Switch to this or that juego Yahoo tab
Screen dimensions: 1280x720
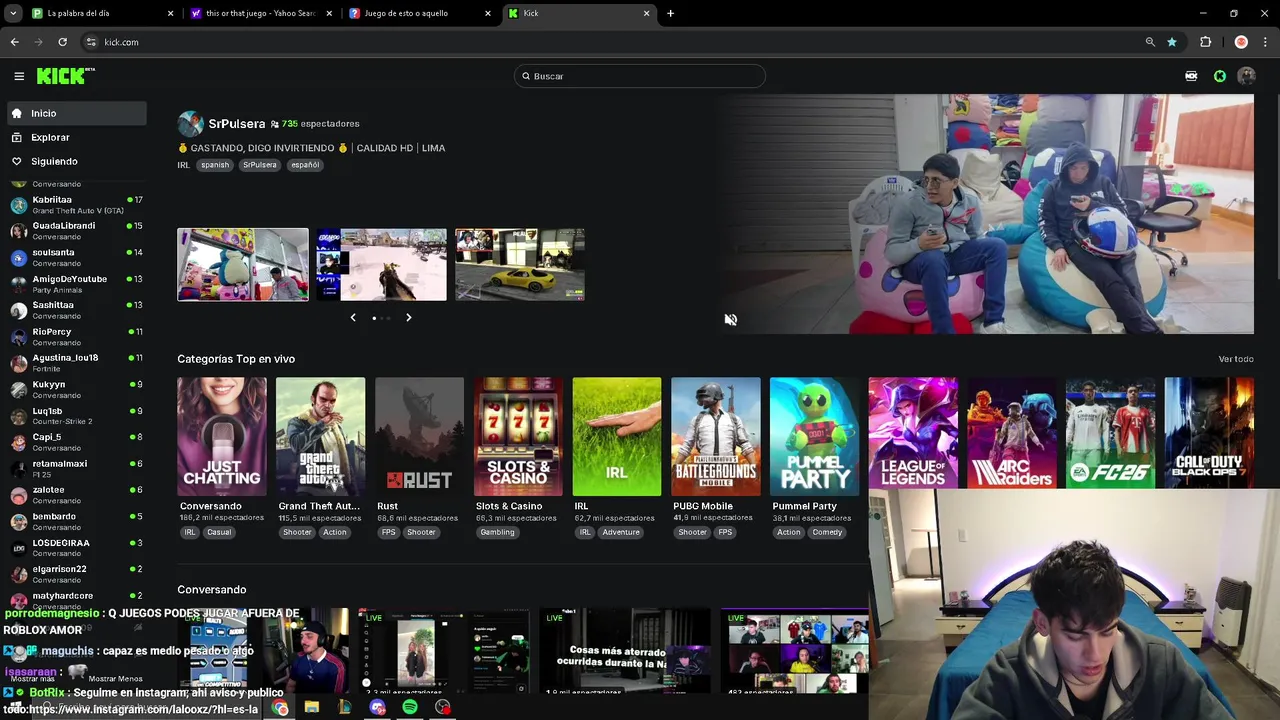pos(262,13)
